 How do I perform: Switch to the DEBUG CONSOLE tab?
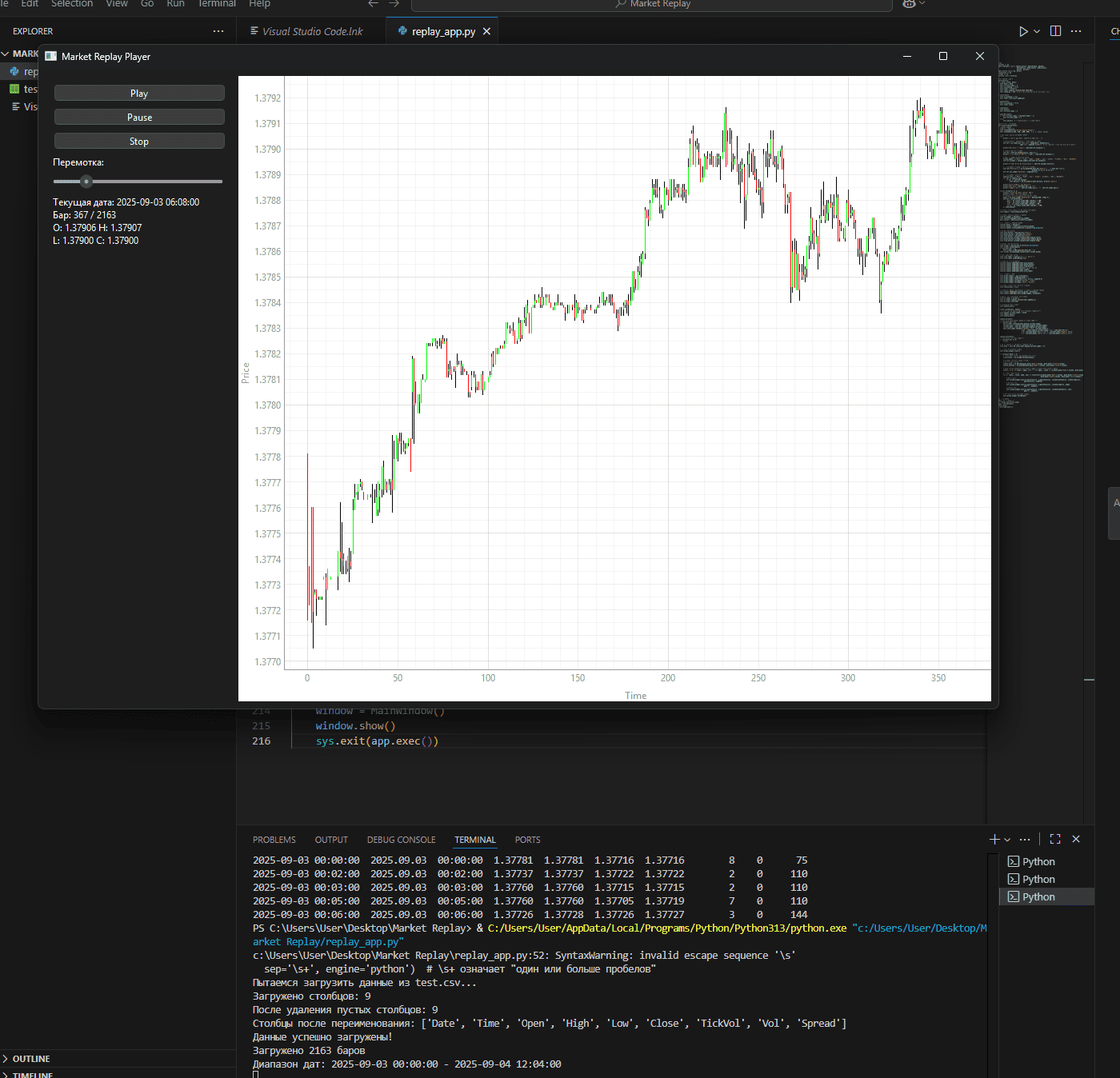point(401,840)
